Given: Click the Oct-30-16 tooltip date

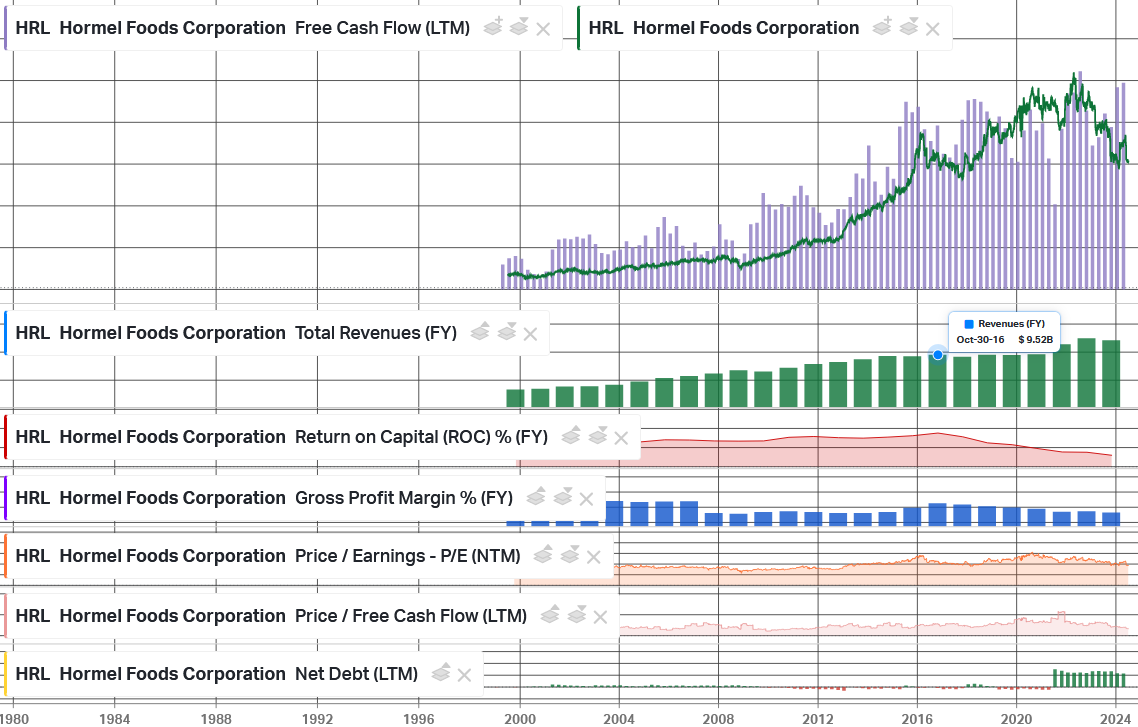Looking at the screenshot, I should [x=981, y=340].
